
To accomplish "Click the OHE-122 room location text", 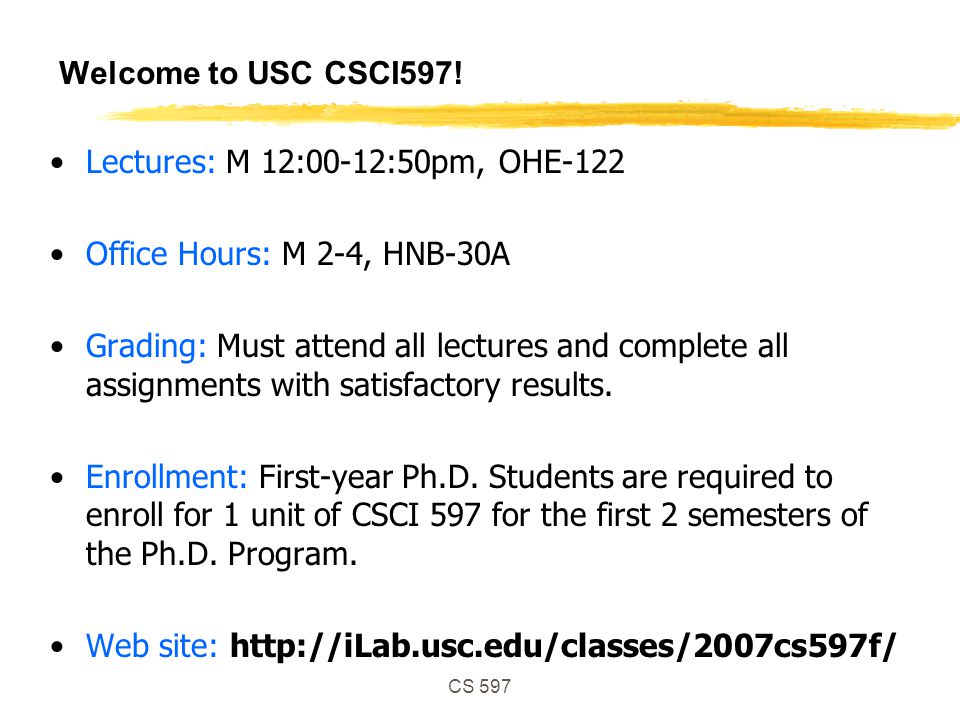I will pyautogui.click(x=561, y=162).
